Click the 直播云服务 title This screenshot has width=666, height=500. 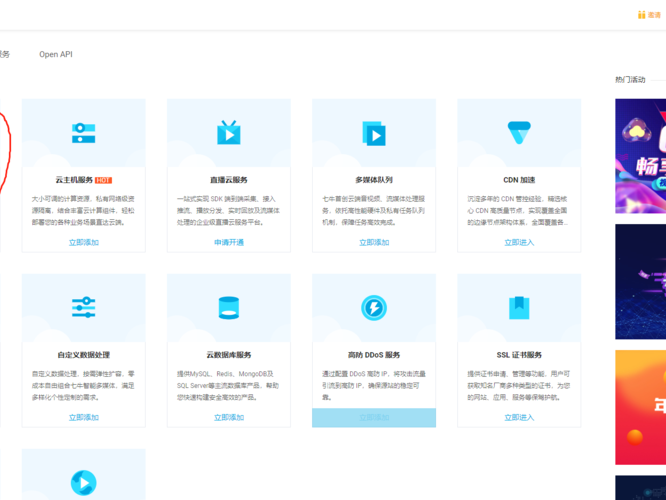tap(229, 180)
